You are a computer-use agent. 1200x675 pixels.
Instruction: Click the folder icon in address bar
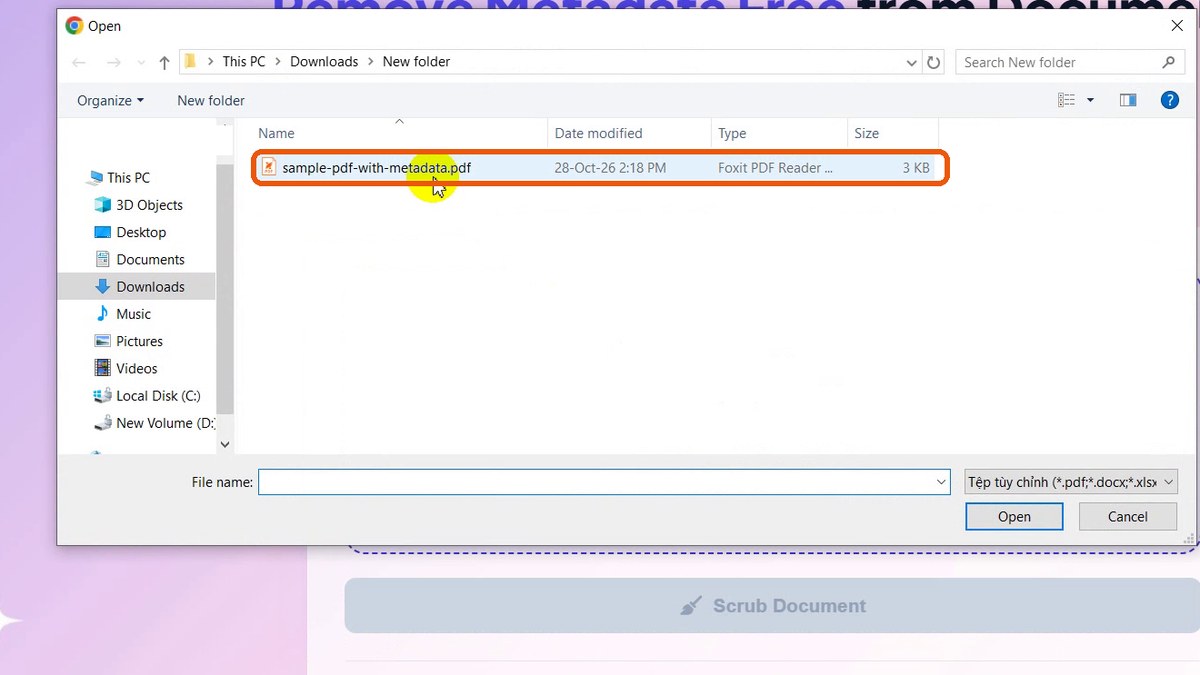coord(191,62)
